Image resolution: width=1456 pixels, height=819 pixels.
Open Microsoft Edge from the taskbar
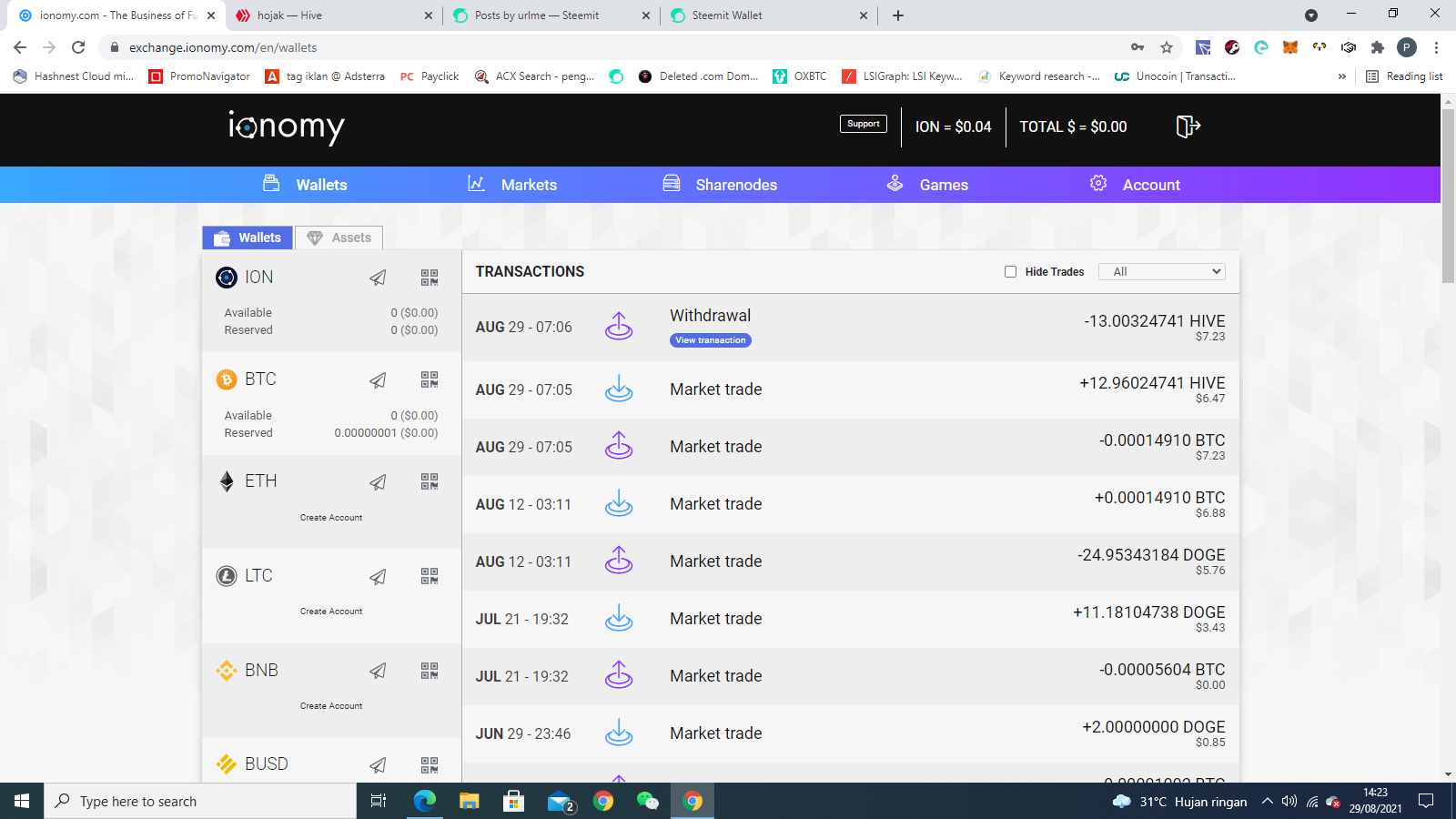424,802
